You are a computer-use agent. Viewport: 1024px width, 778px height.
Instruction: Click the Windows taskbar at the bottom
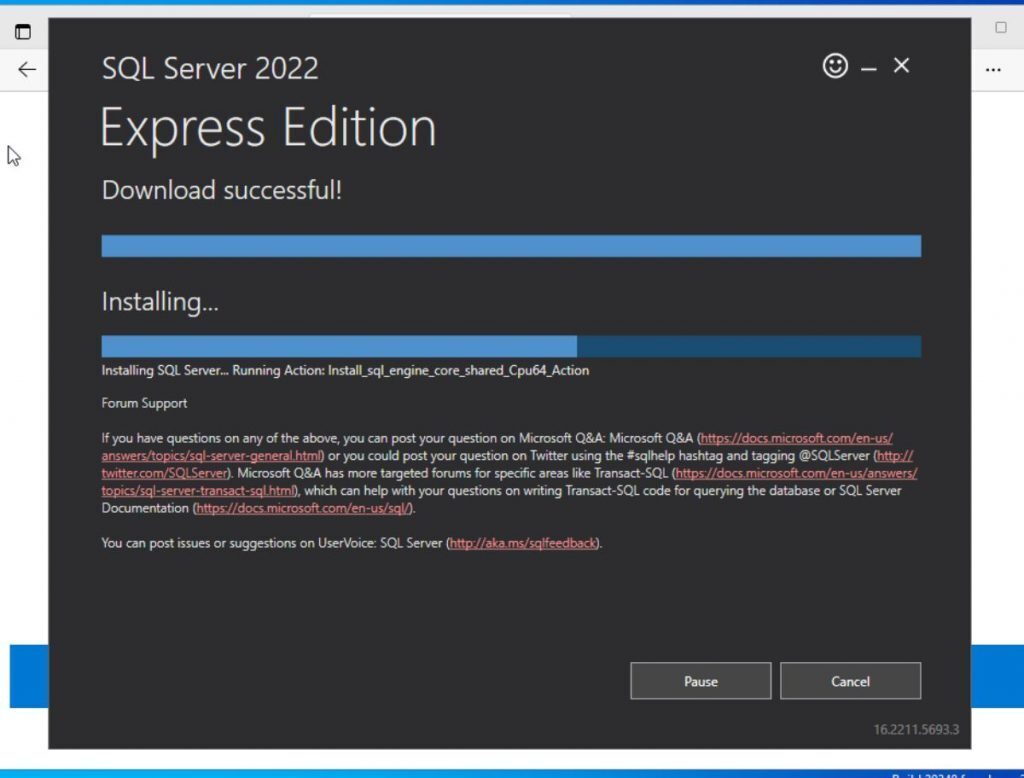tap(512, 772)
